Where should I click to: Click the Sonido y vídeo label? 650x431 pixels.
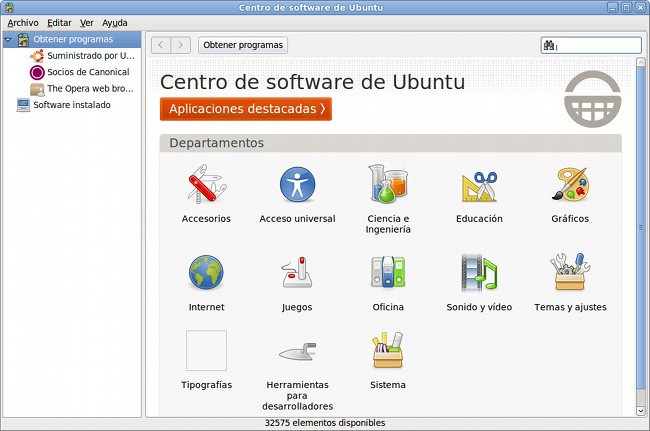click(479, 307)
